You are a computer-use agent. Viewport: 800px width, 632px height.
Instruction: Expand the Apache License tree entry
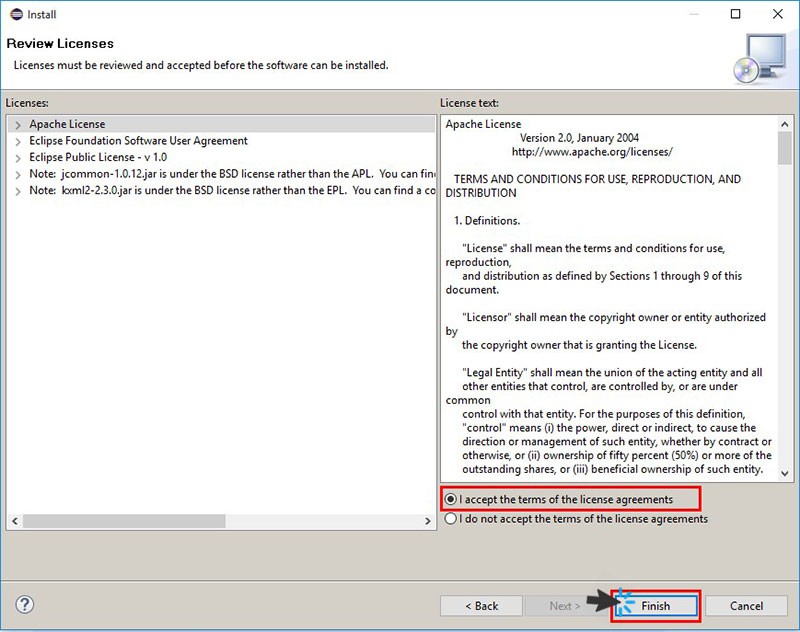(x=18, y=124)
